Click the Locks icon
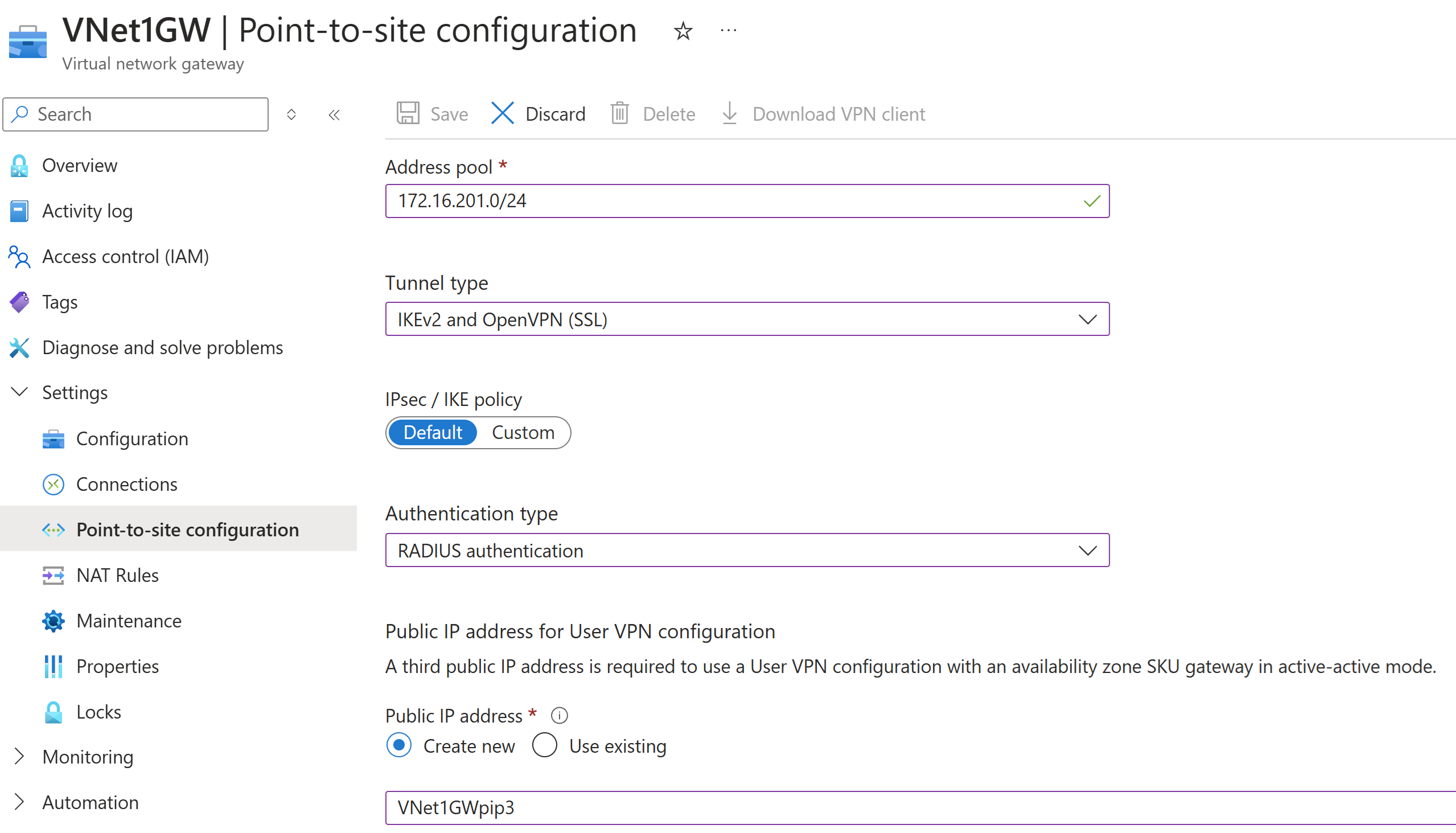 click(53, 712)
